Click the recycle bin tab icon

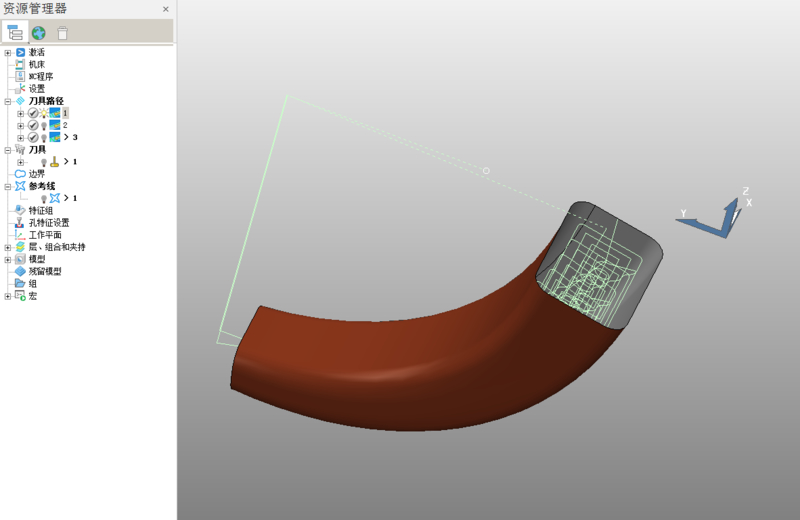[62, 33]
